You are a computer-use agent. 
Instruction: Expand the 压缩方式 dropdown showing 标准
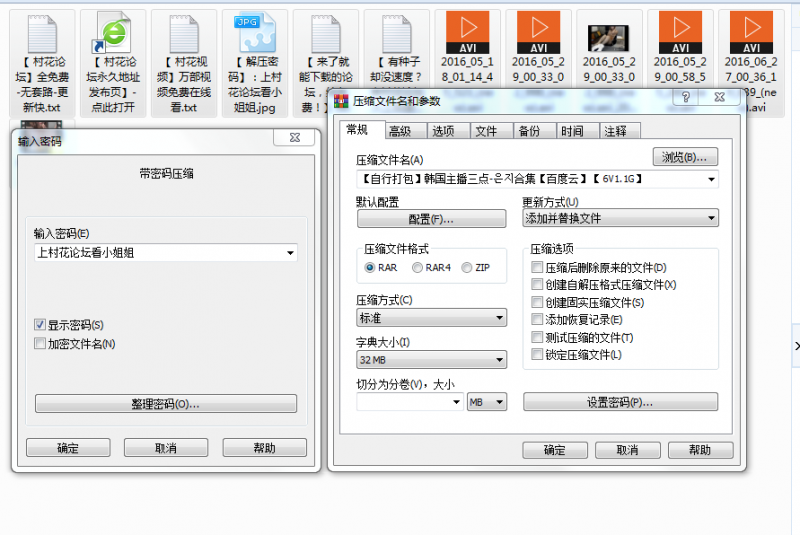[431, 318]
